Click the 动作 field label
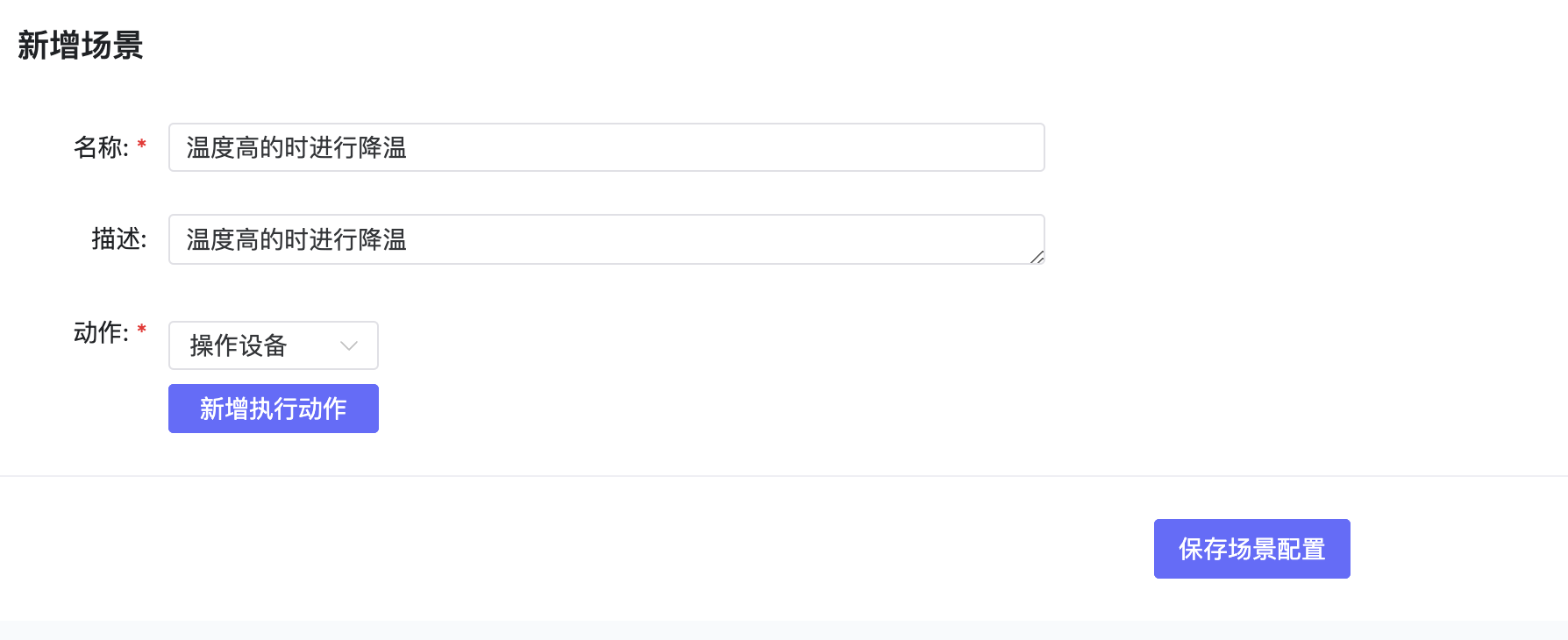Screen dimensions: 1568x640 coord(101,332)
